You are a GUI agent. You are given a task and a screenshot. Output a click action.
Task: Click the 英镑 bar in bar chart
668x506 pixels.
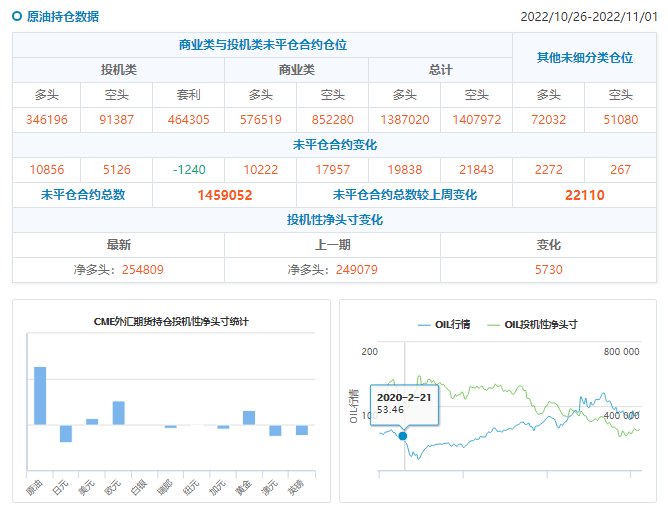click(x=301, y=430)
